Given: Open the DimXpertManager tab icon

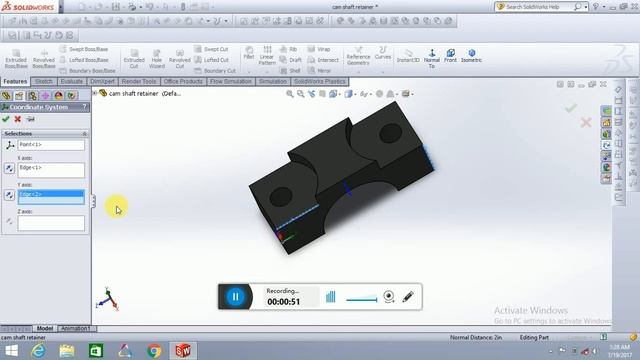Looking at the screenshot, I should (45, 96).
